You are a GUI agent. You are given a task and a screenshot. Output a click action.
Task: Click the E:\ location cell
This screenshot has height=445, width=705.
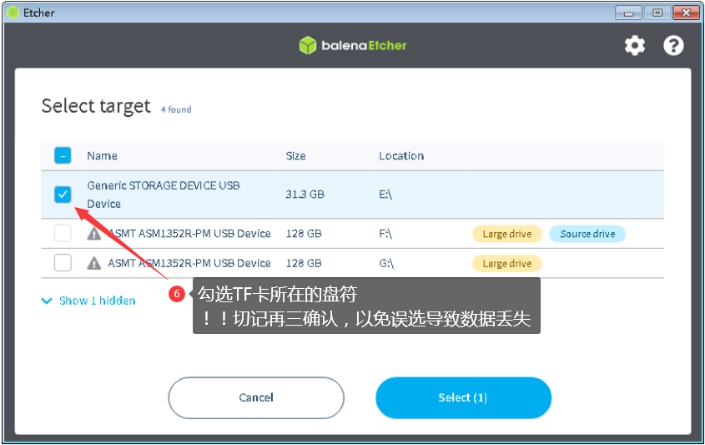coord(385,194)
